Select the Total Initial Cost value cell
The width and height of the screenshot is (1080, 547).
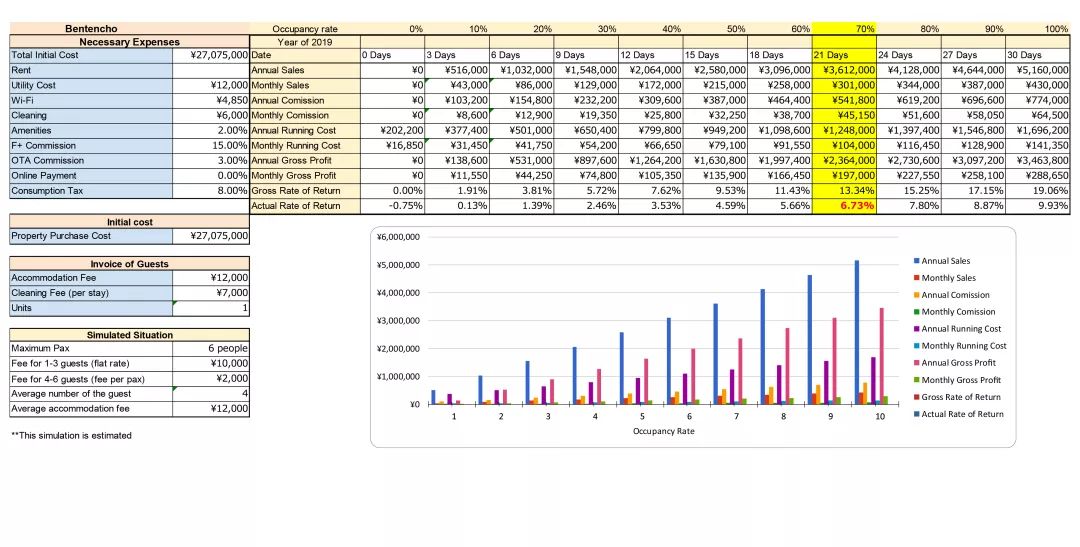211,55
